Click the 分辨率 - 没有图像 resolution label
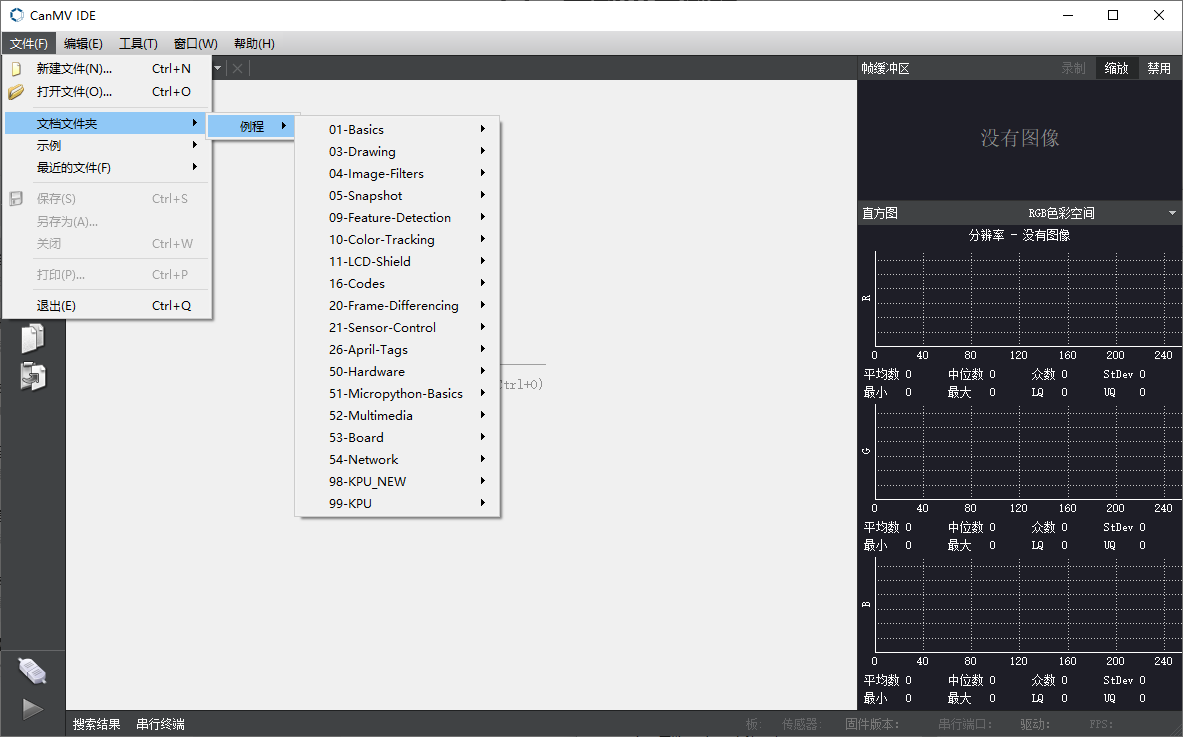 point(1019,235)
